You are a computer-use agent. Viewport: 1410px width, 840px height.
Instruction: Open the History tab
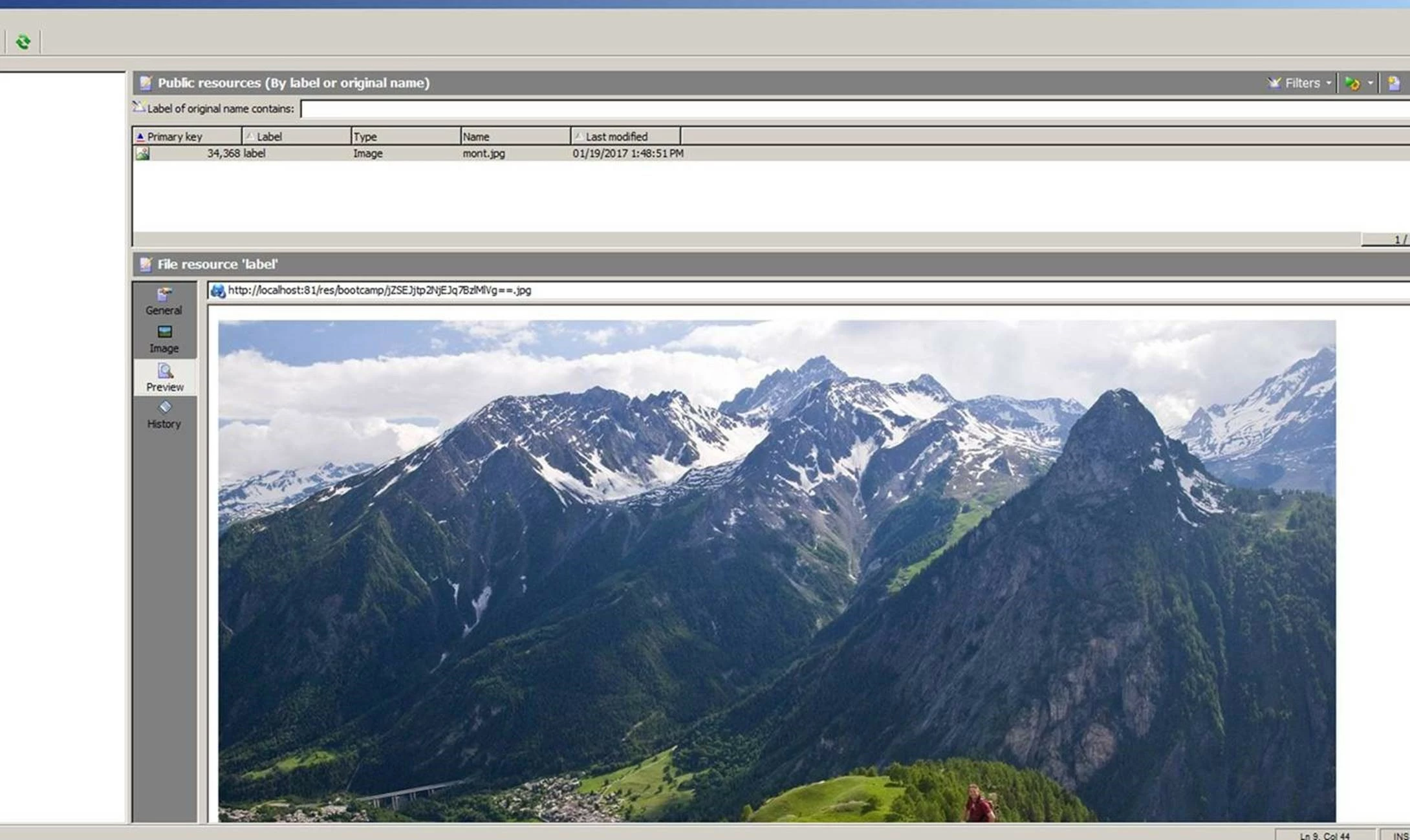[x=164, y=415]
